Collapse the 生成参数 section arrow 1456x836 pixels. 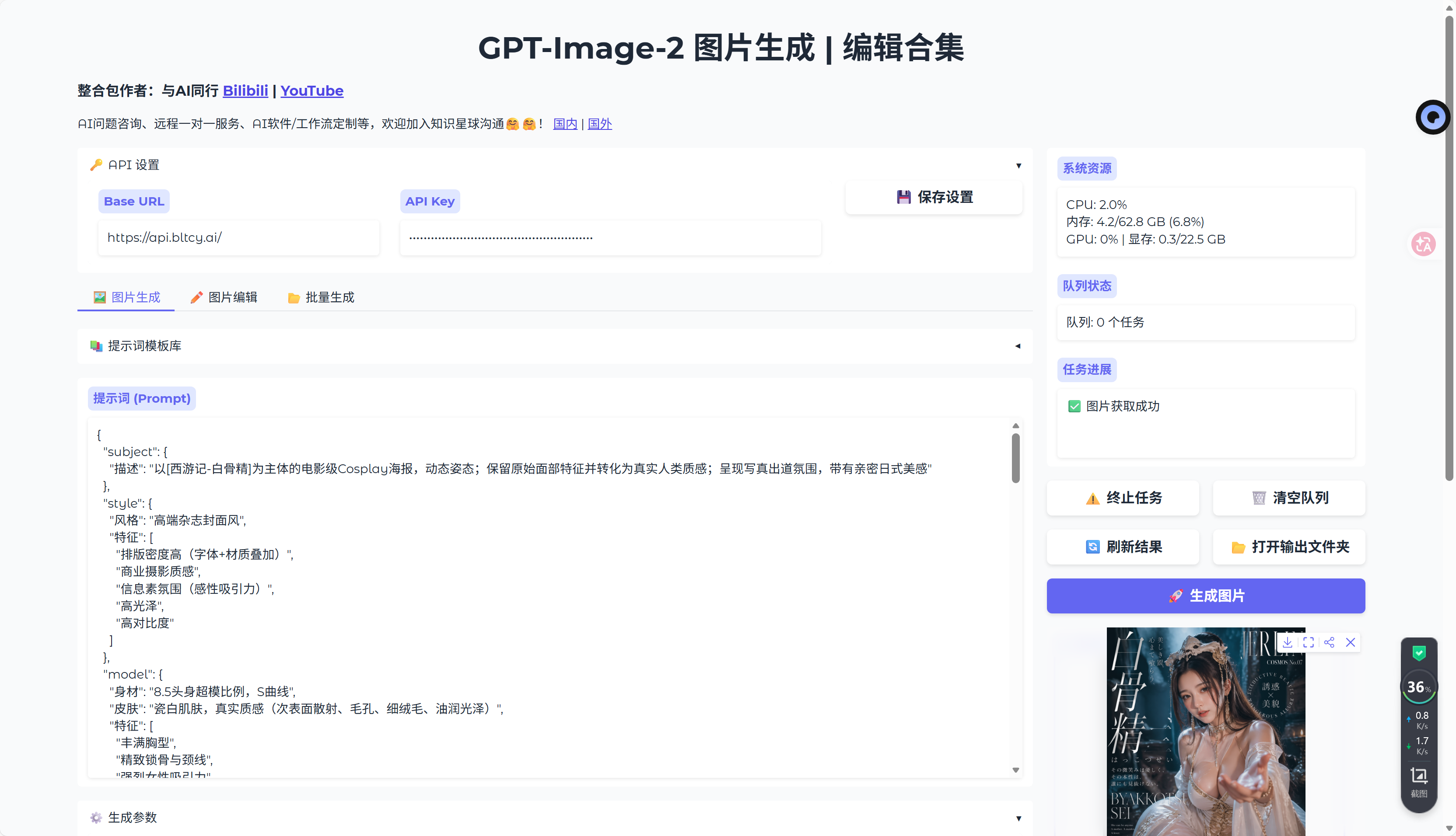pyautogui.click(x=1018, y=818)
